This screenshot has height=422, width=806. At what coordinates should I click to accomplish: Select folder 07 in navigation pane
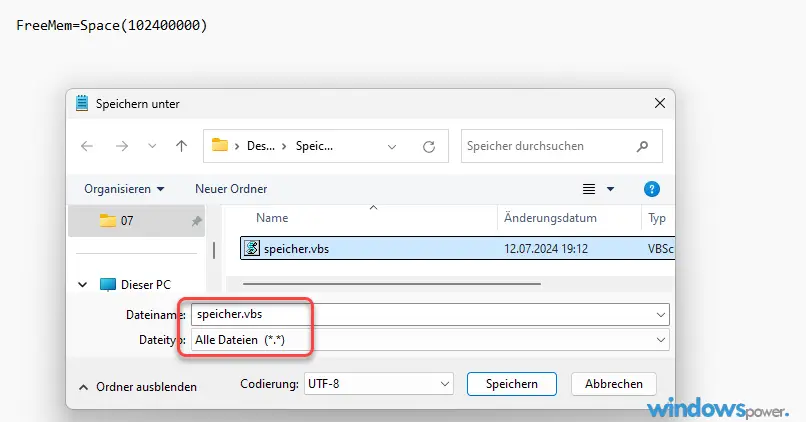(x=136, y=221)
